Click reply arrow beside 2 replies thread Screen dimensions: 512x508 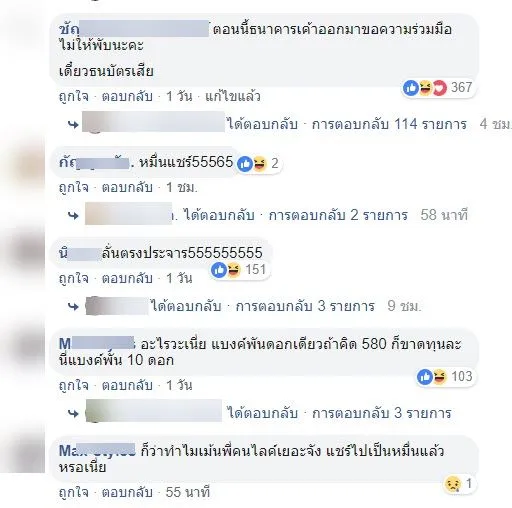[x=73, y=216]
